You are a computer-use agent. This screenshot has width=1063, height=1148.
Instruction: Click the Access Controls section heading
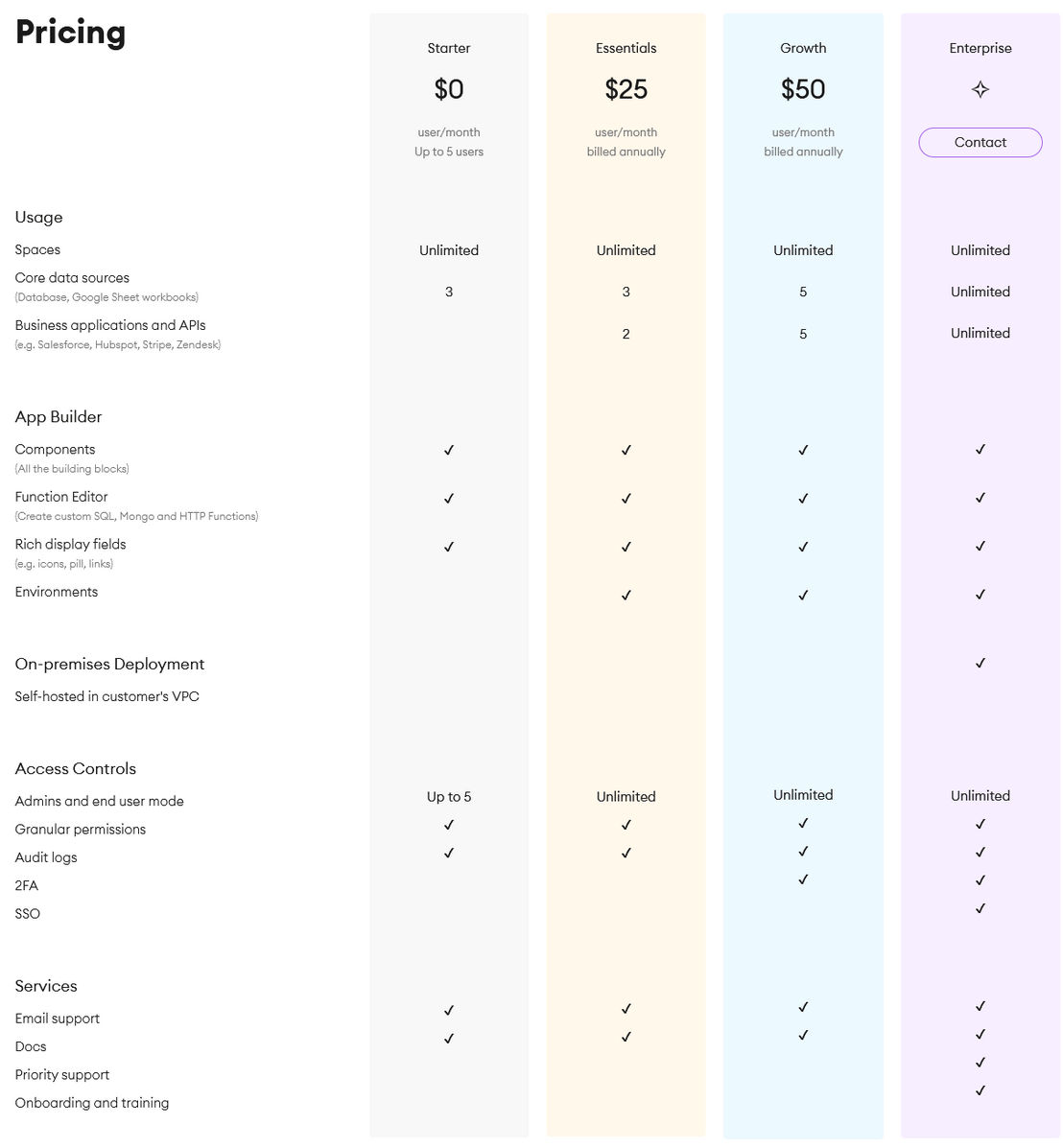pos(76,769)
